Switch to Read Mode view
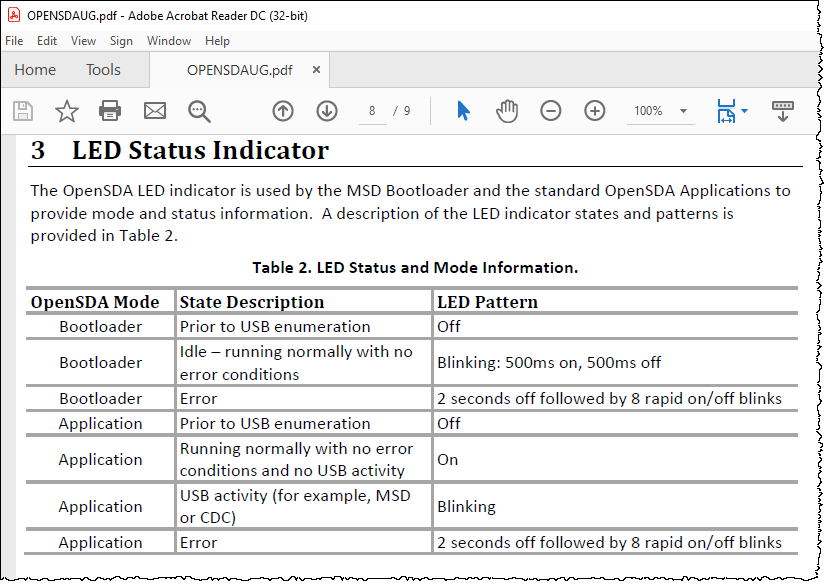The width and height of the screenshot is (824, 583). point(783,111)
